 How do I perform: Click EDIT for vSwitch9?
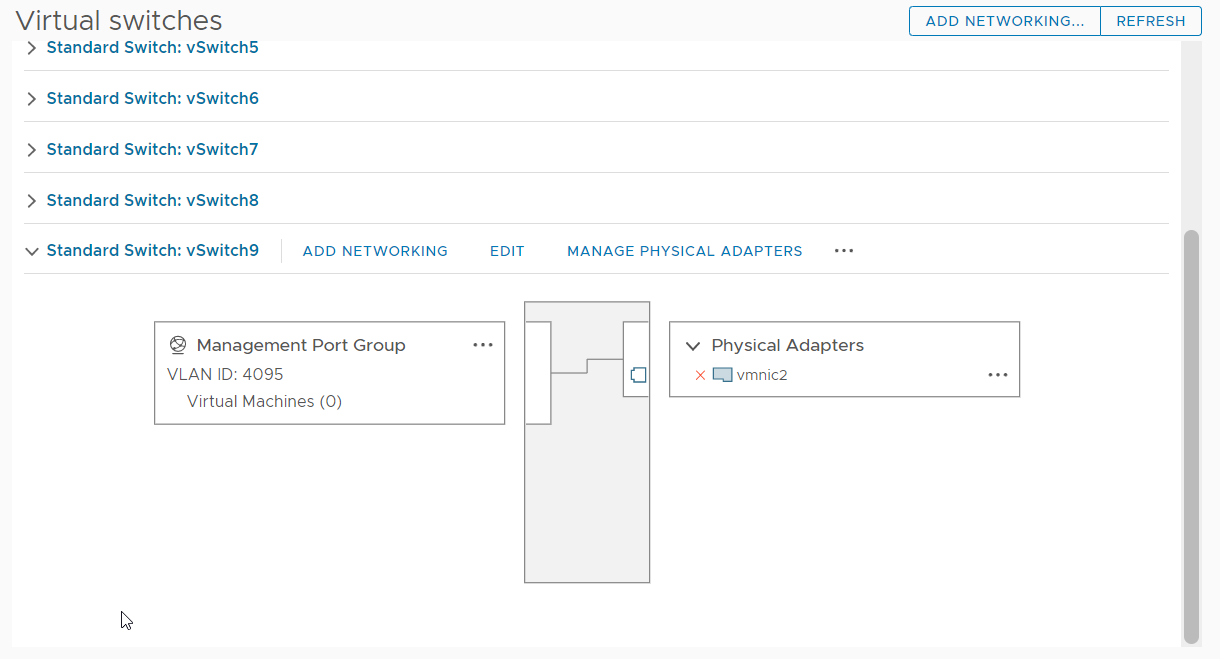507,251
